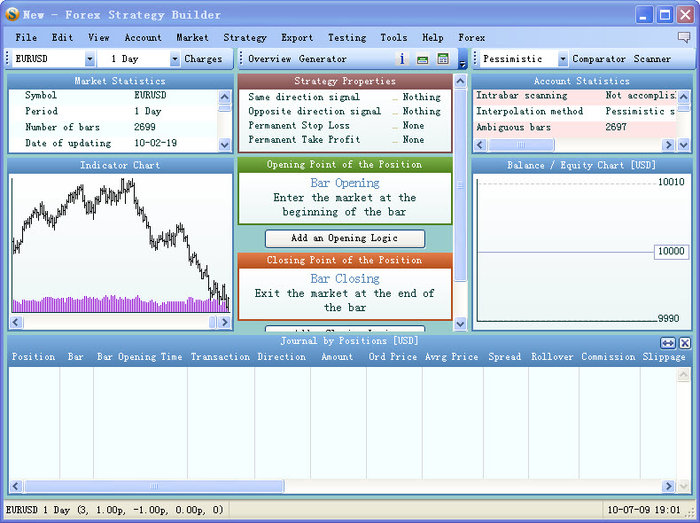The image size is (700, 523).
Task: Click the Intrabar scanning row
Action: 575,95
